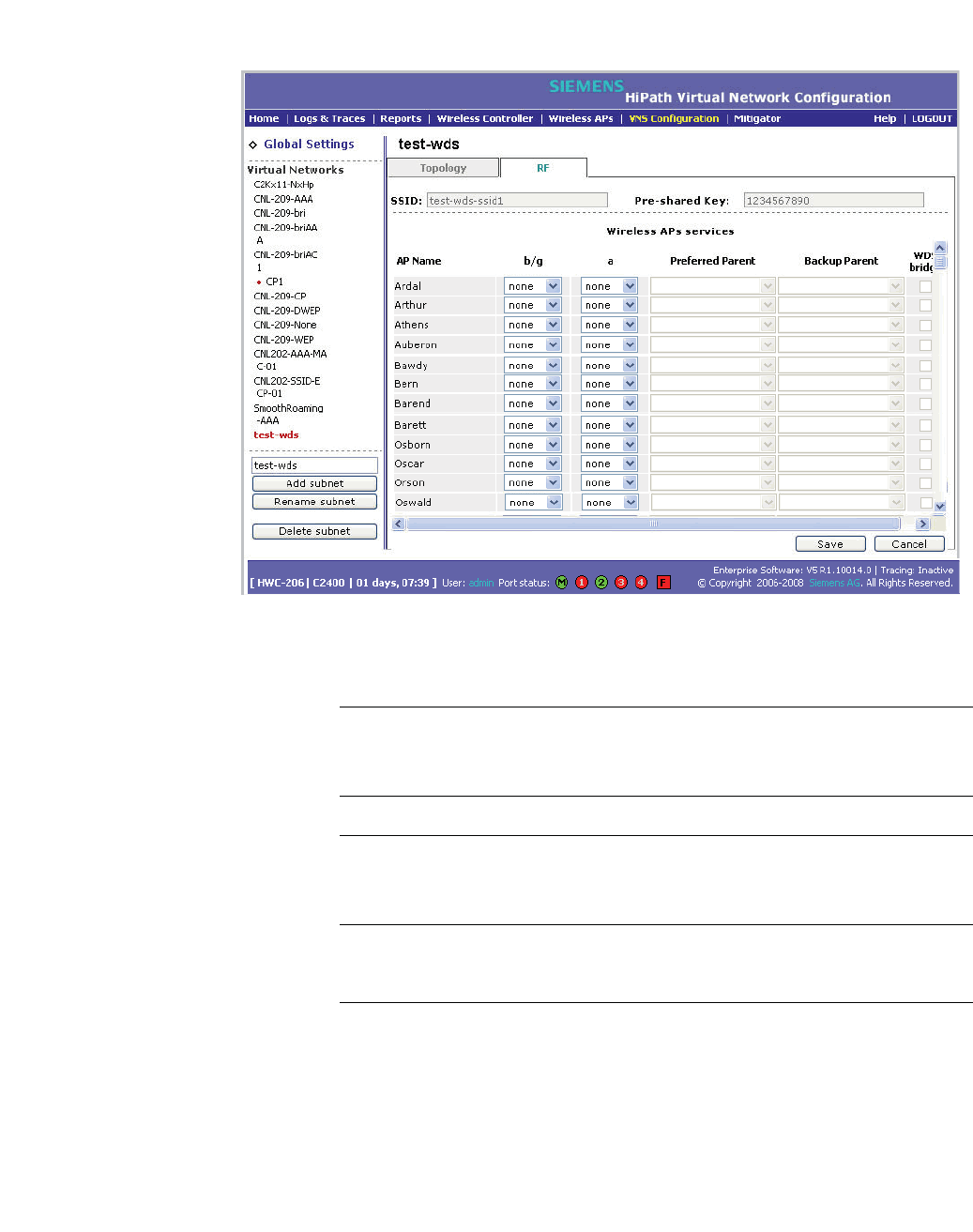Click the M port status icon
Image resolution: width=973 pixels, height=1232 pixels.
561,583
